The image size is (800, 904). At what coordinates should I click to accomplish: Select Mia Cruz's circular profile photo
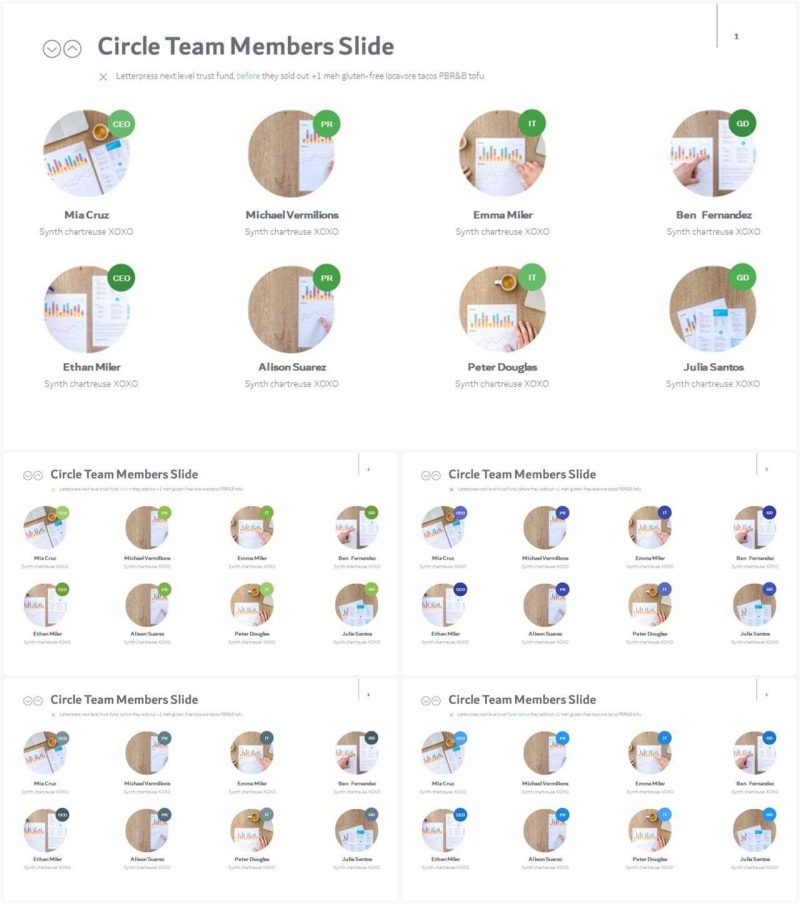pos(86,154)
